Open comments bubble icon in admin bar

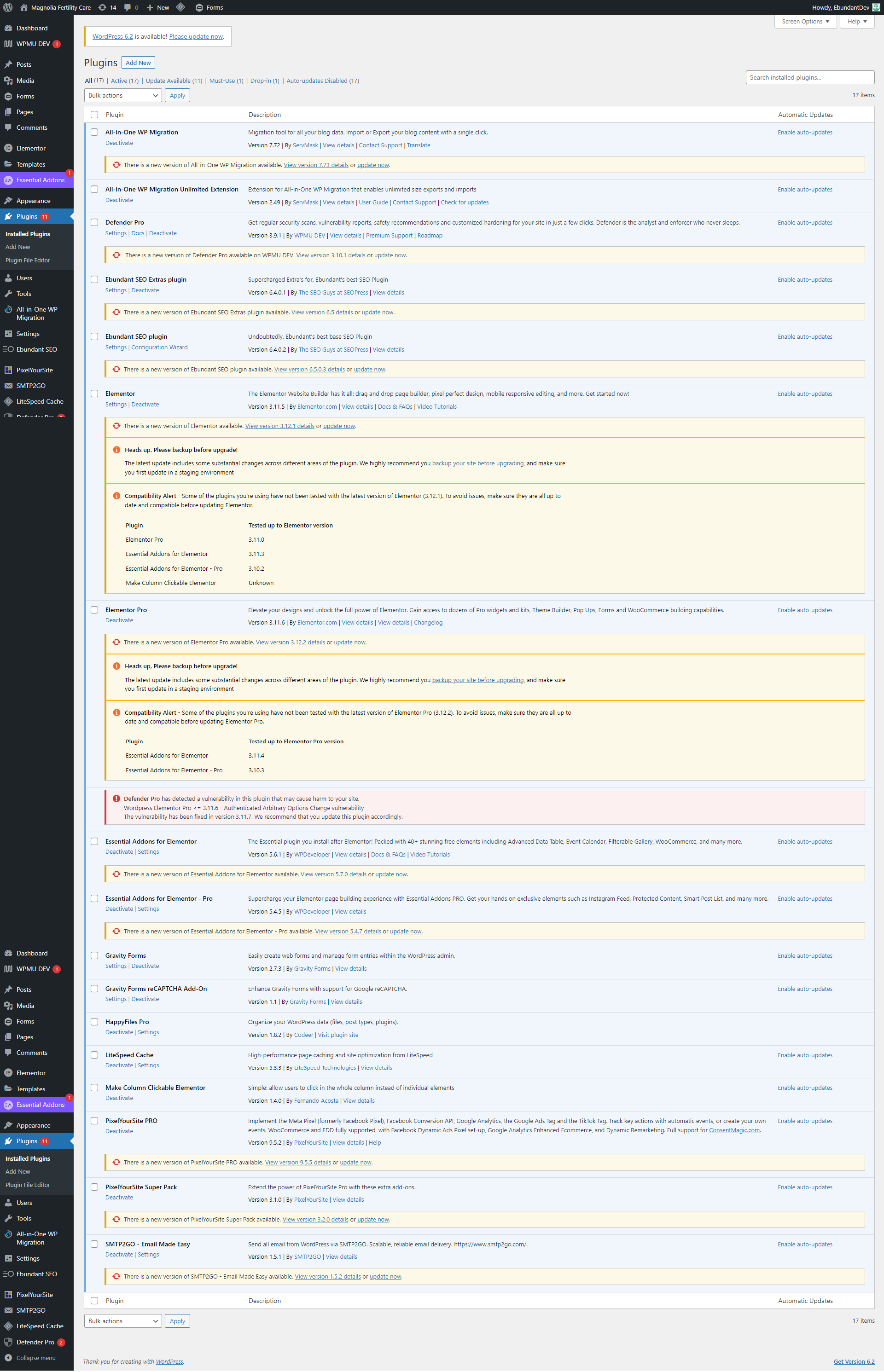(x=128, y=7)
